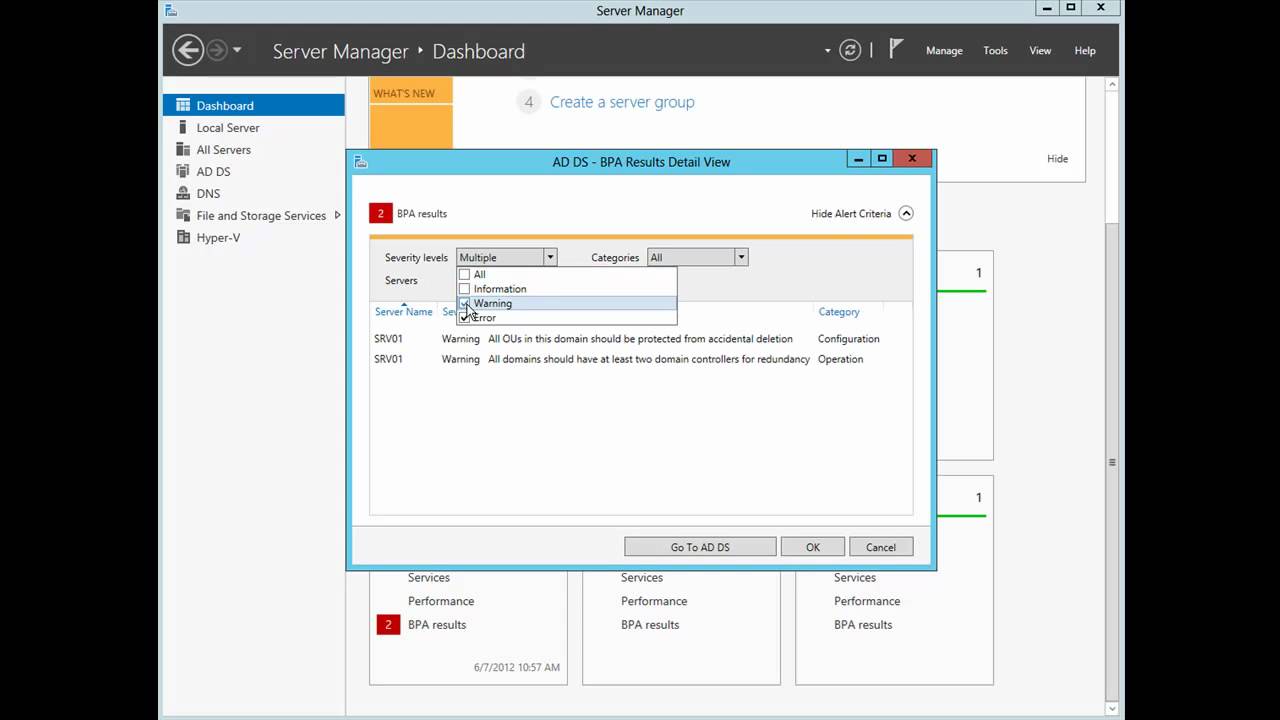The image size is (1280, 720).
Task: Open BPA results in the middle tile
Action: pos(650,625)
